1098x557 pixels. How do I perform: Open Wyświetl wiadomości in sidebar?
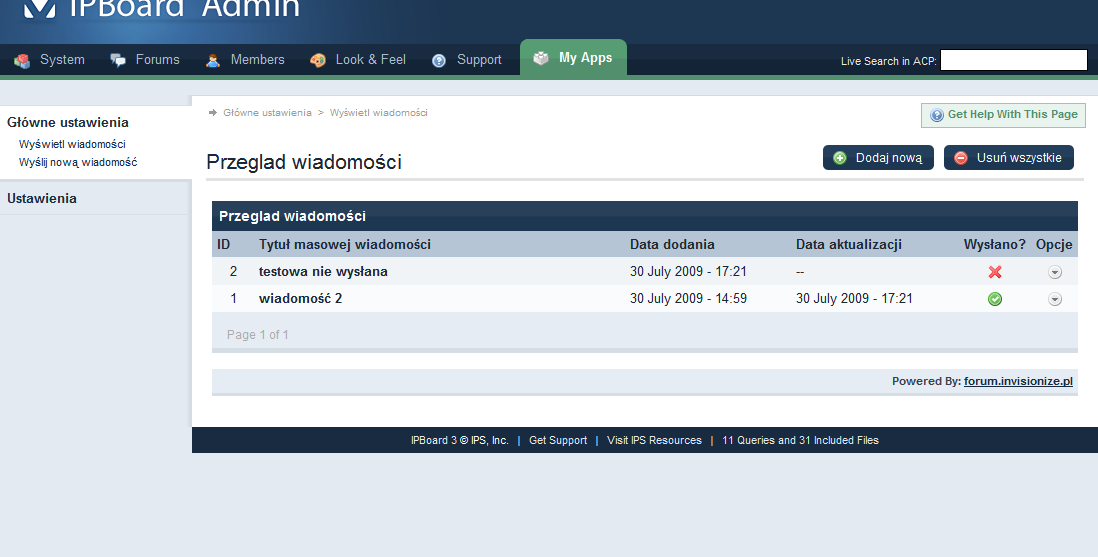click(72, 144)
